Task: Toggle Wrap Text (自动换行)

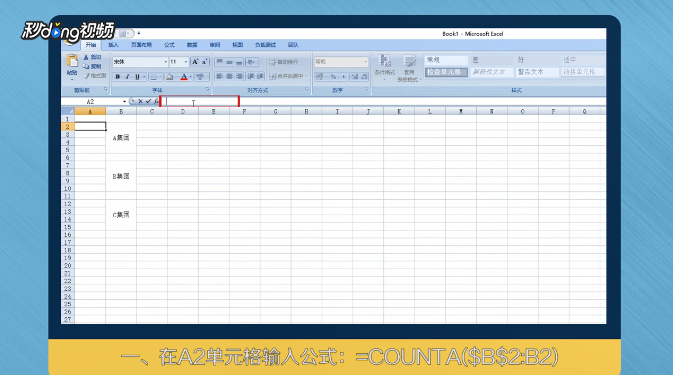Action: 284,62
